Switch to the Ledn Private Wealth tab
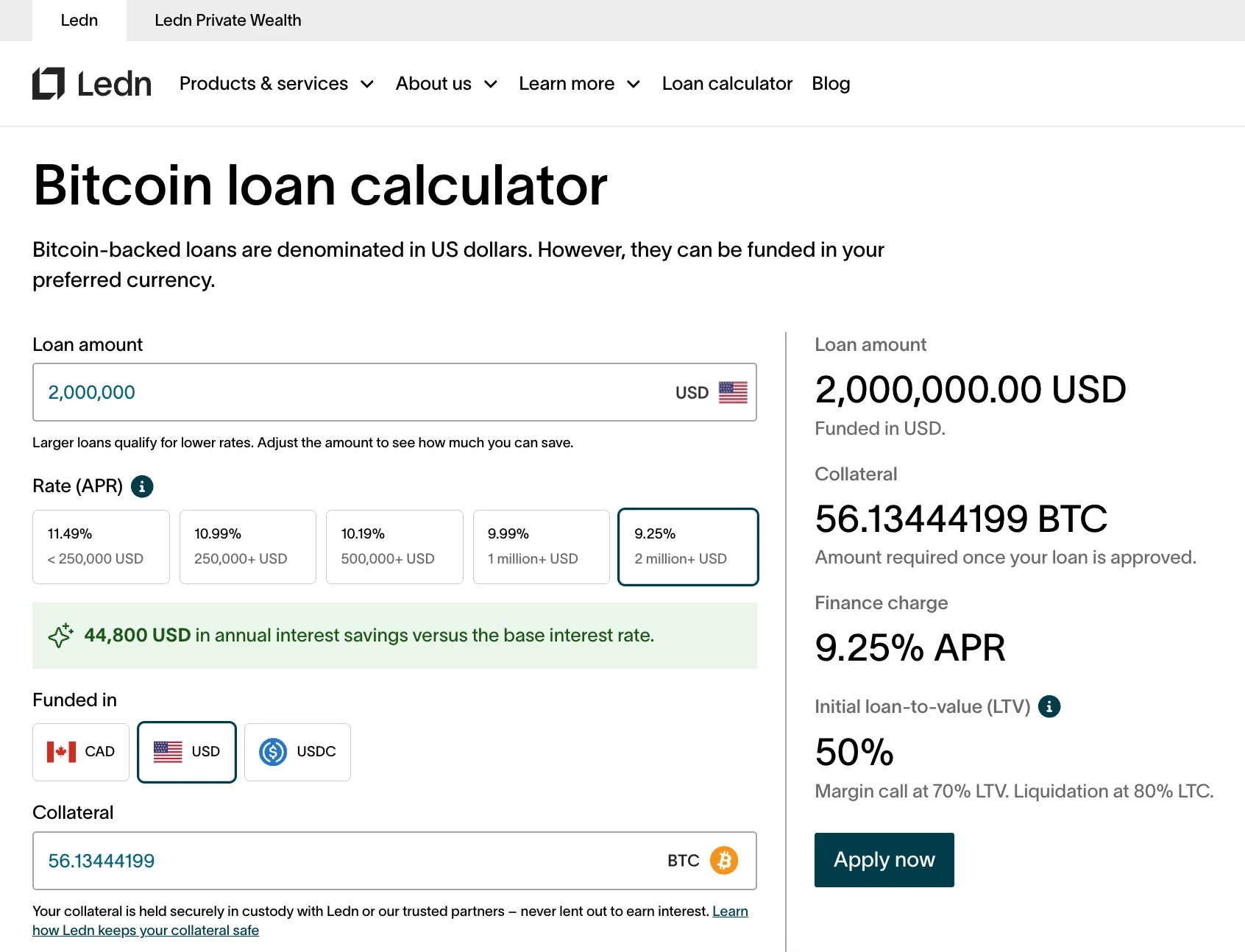 [x=228, y=21]
